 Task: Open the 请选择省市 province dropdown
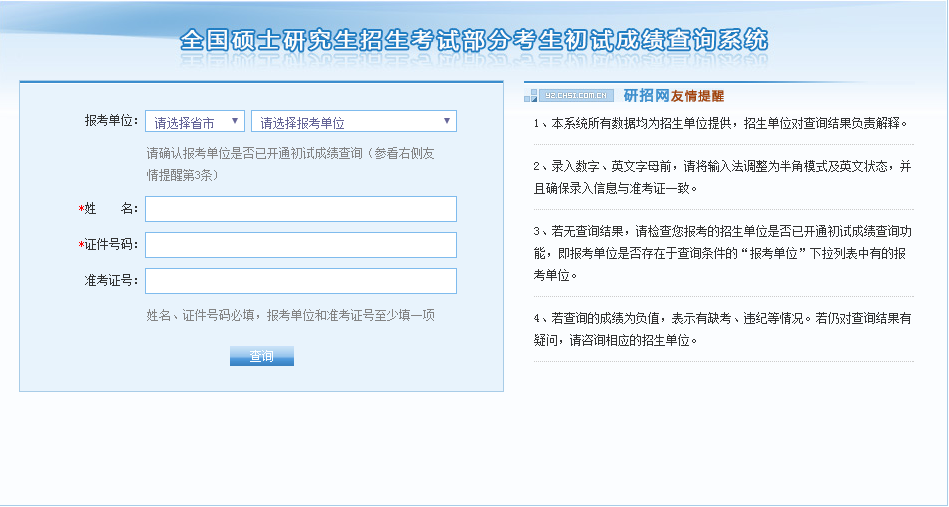[195, 122]
